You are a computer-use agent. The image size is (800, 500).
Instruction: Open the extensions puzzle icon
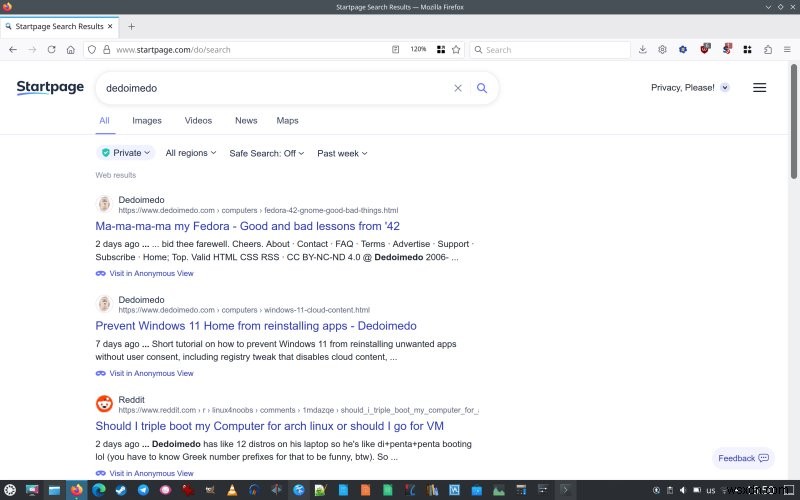pyautogui.click(x=768, y=49)
